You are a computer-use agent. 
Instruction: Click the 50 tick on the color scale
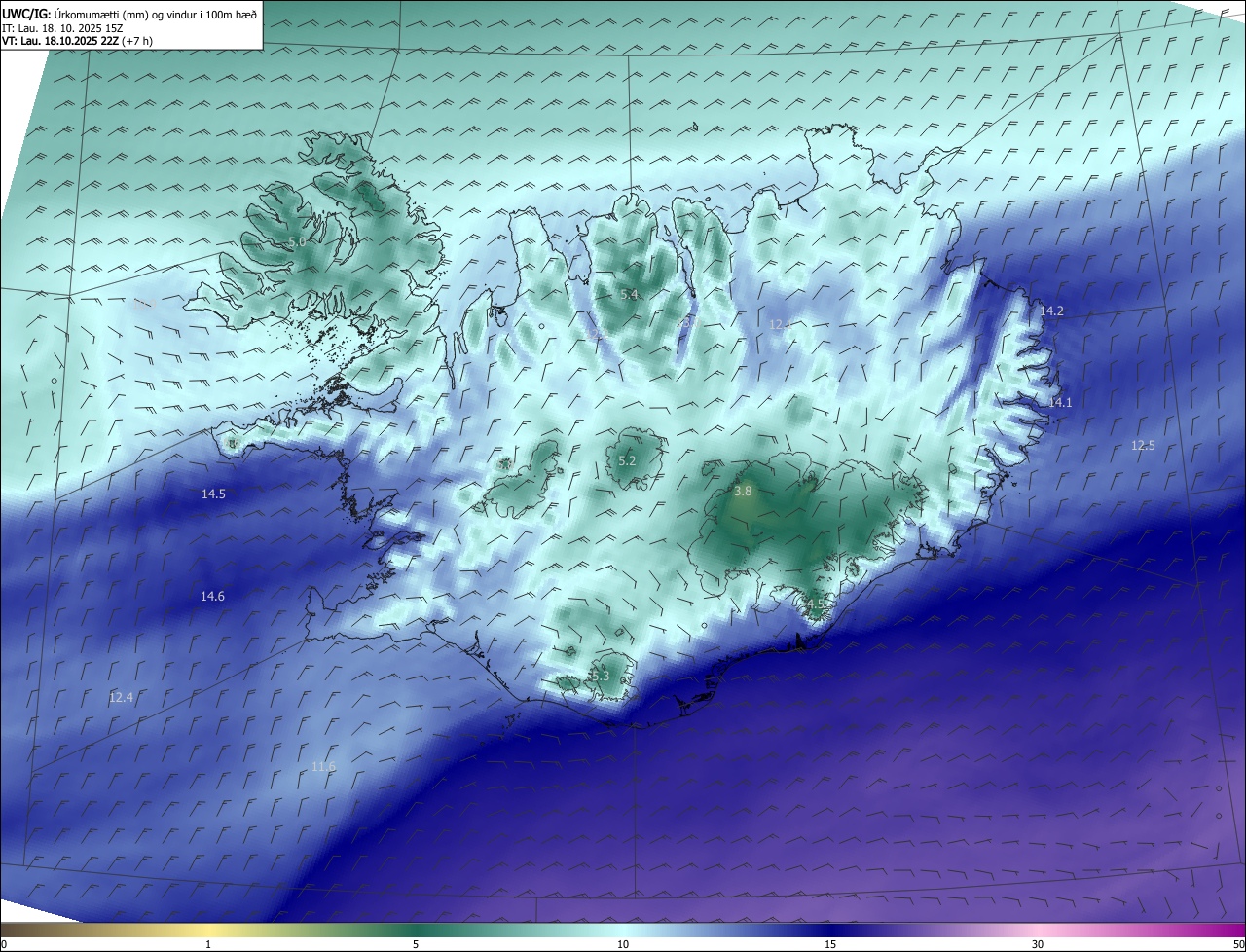tap(1239, 944)
